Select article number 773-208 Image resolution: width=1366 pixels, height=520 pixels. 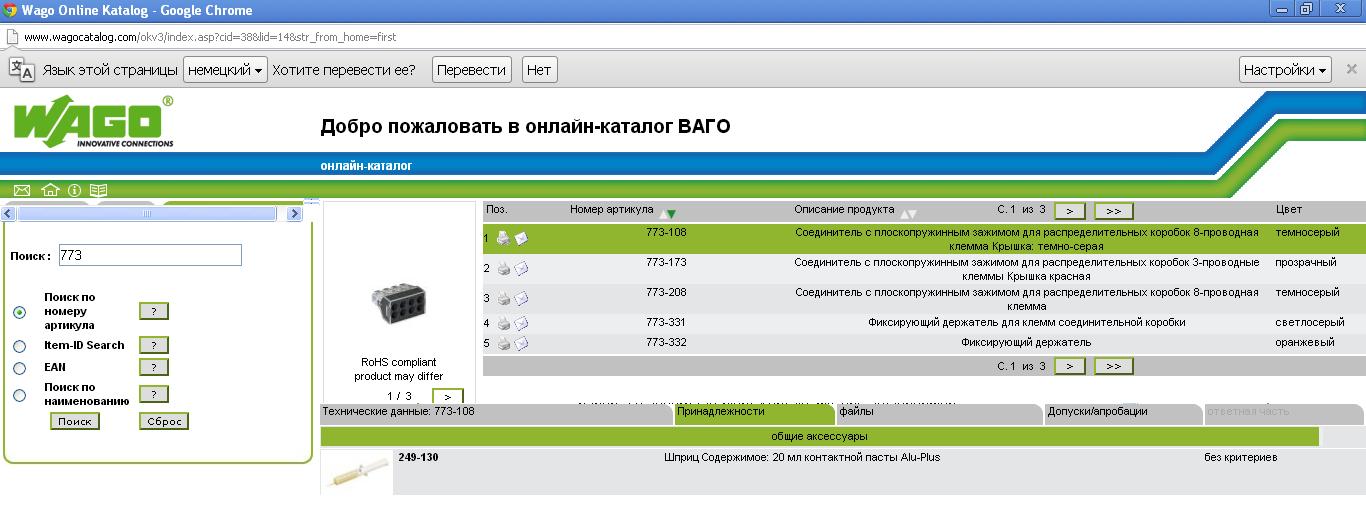666,292
